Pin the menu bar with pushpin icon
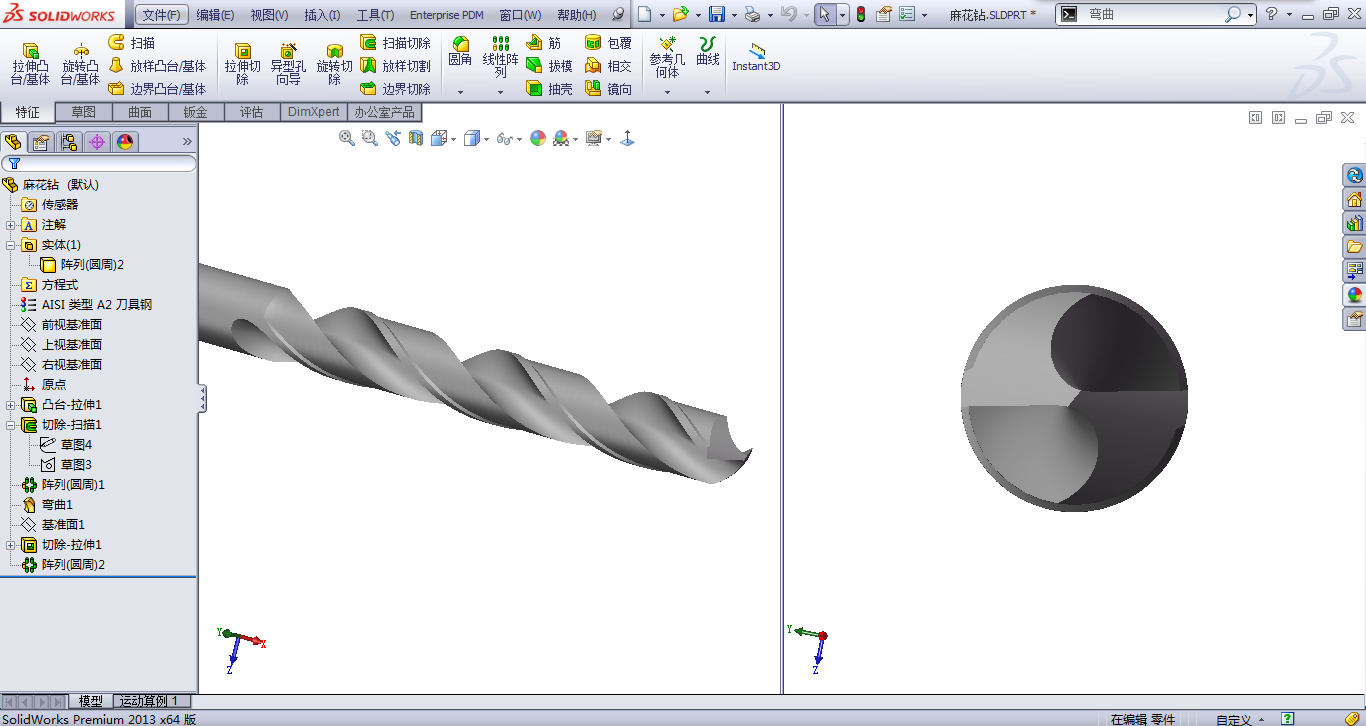 617,15
